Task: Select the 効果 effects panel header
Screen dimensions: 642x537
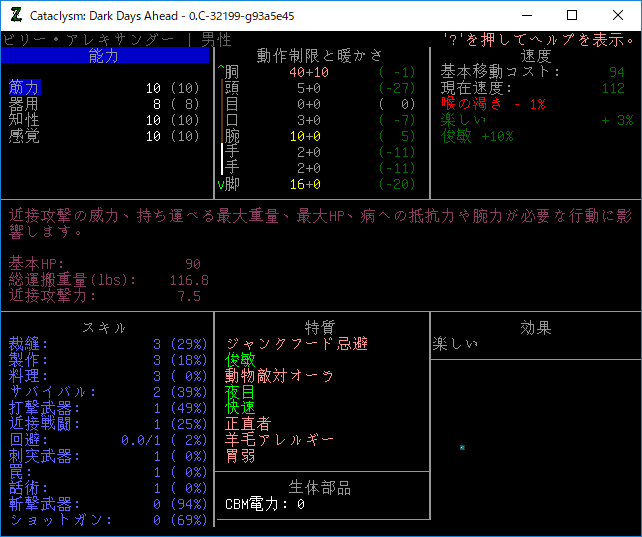Action: click(535, 328)
